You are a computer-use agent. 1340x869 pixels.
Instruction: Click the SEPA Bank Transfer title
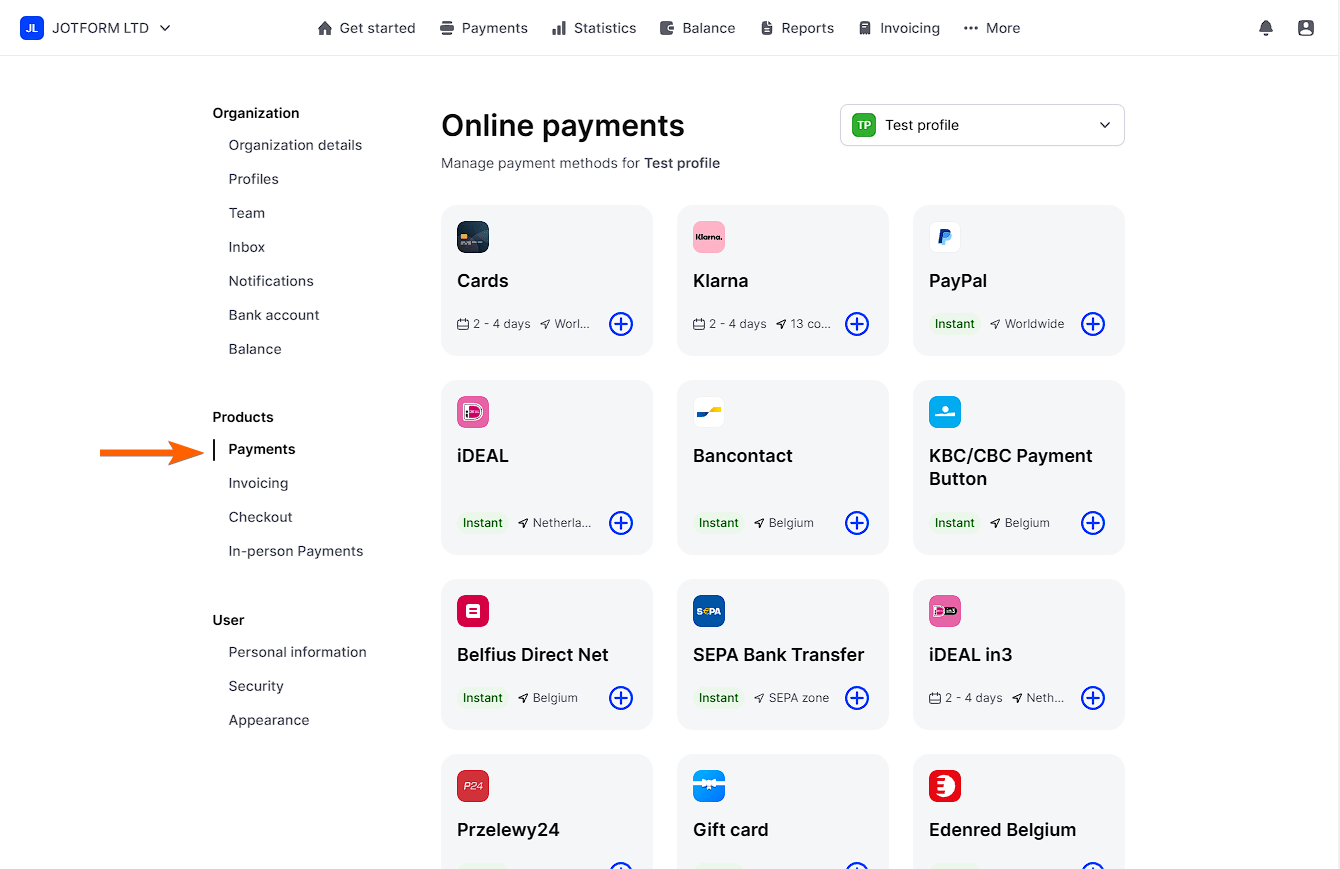click(x=779, y=655)
